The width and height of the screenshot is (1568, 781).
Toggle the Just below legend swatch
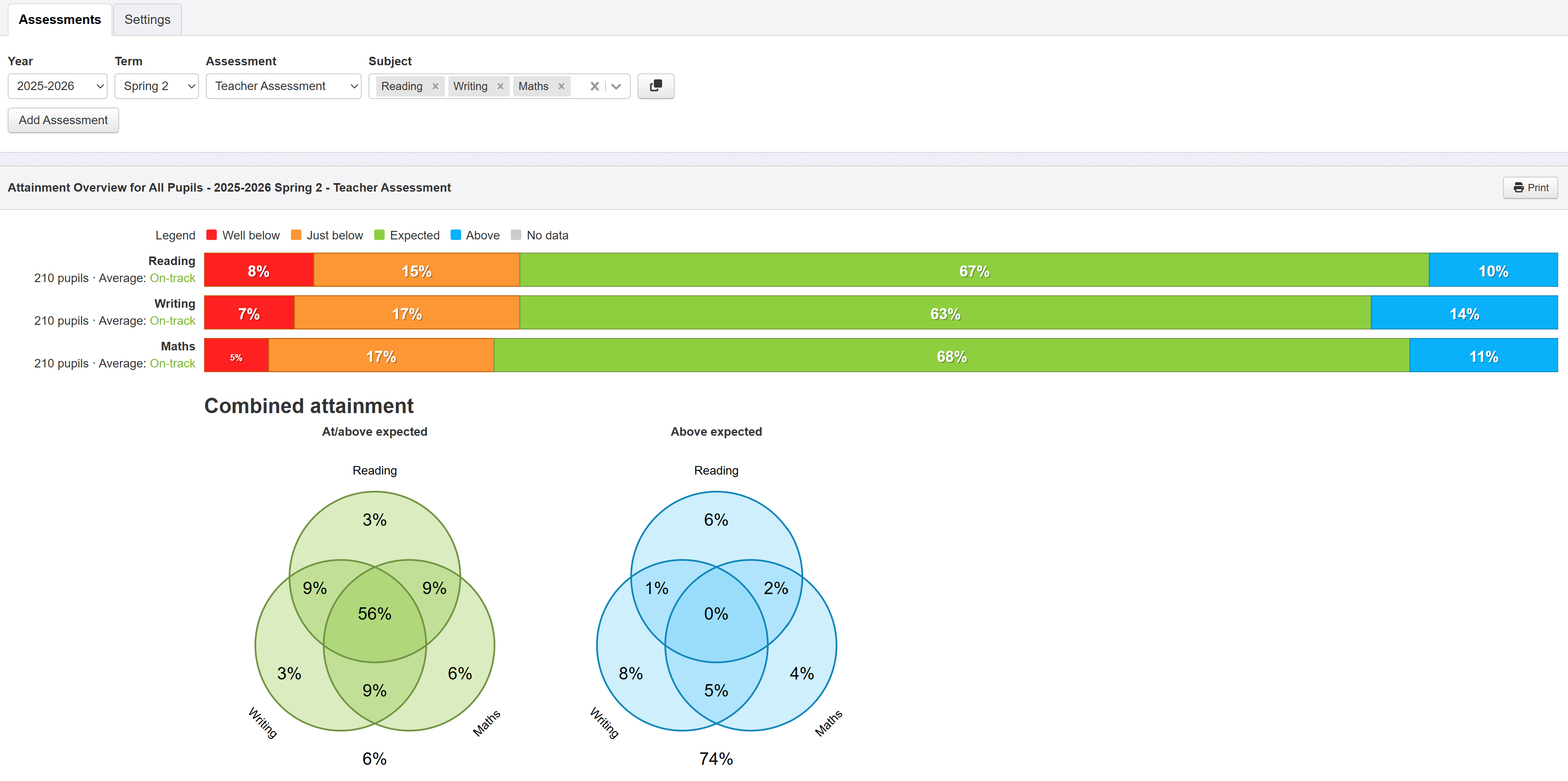(296, 235)
